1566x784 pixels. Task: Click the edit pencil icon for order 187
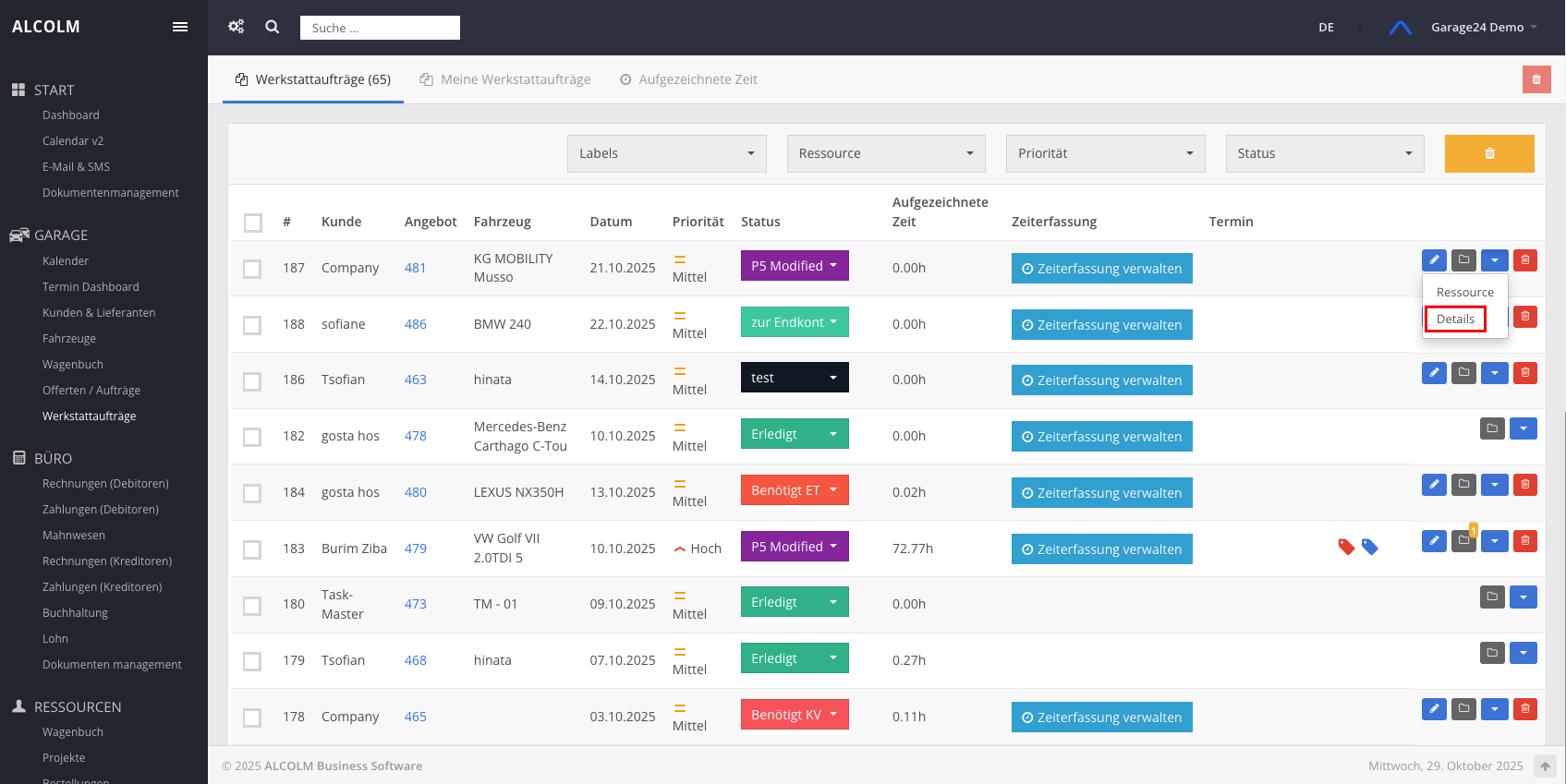[1434, 260]
